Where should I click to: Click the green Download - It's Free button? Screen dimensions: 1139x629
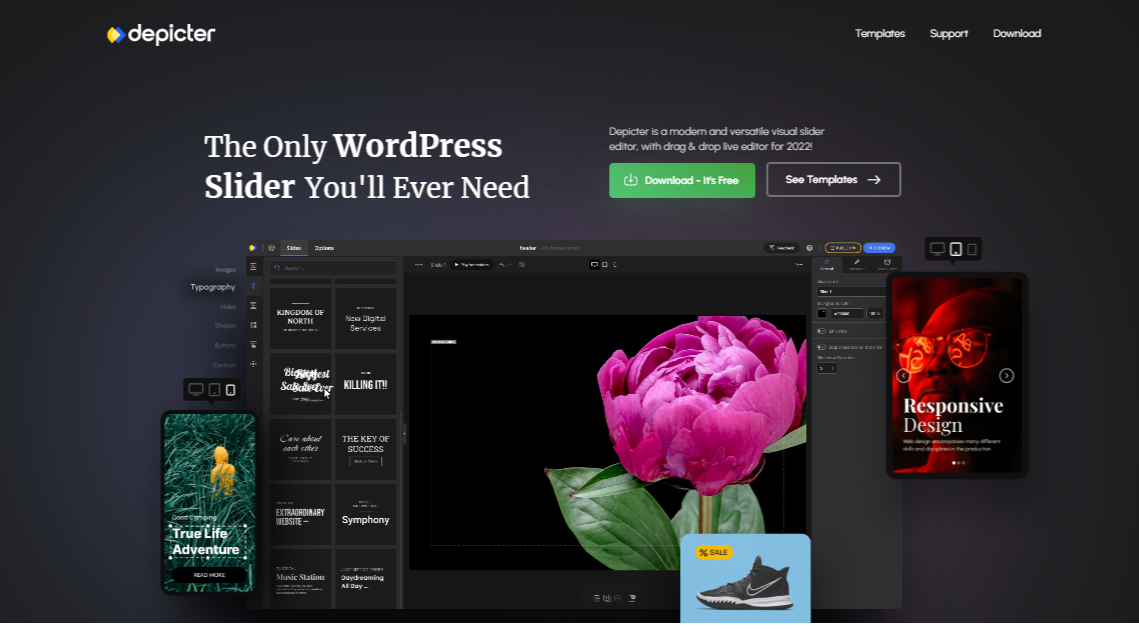pyautogui.click(x=682, y=180)
